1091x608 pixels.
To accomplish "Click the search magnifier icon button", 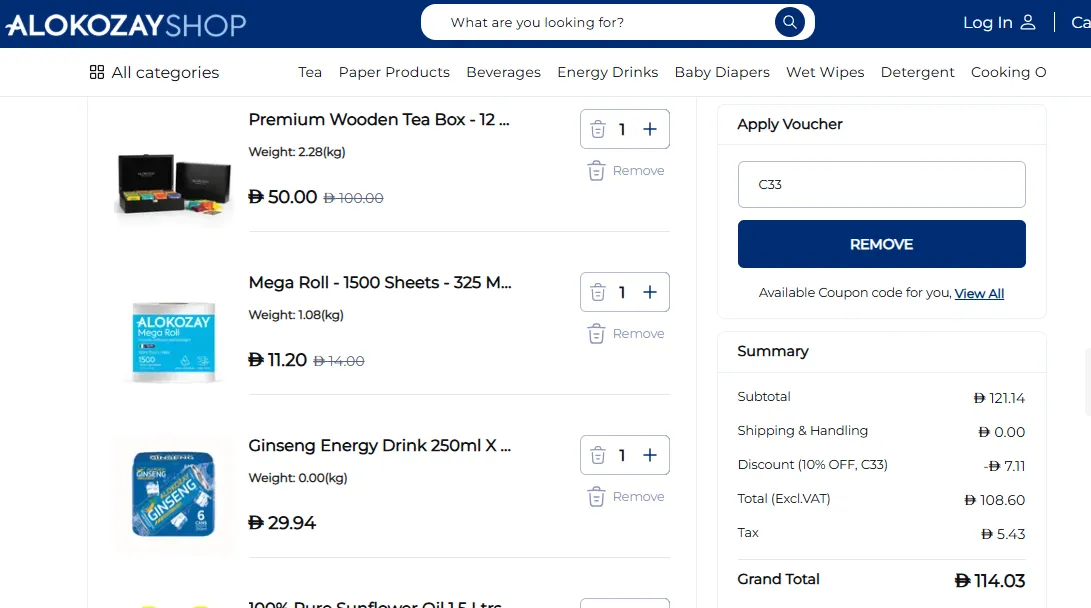I will click(x=790, y=22).
